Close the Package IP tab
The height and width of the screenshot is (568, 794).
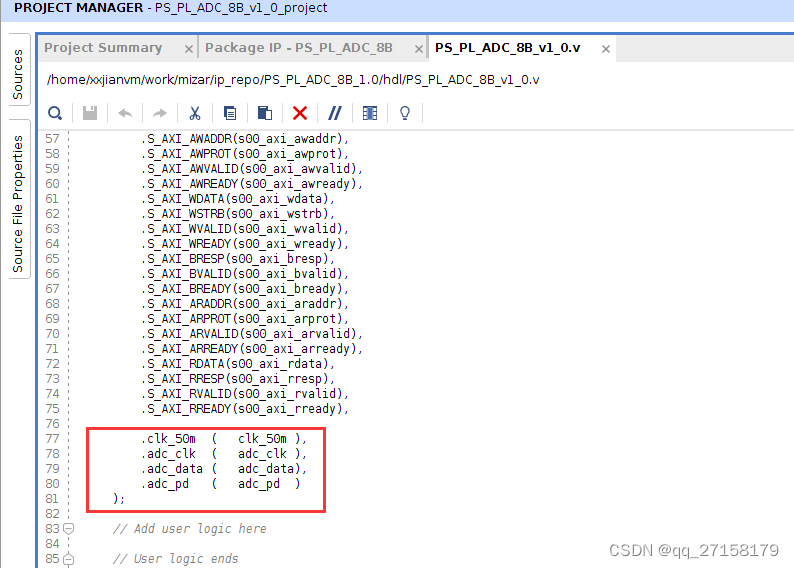(x=419, y=49)
